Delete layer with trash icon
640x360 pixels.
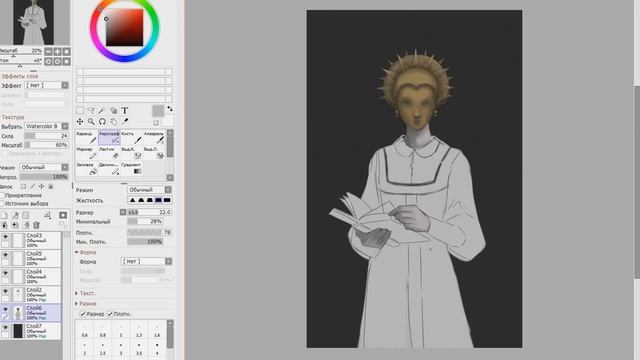(36, 225)
